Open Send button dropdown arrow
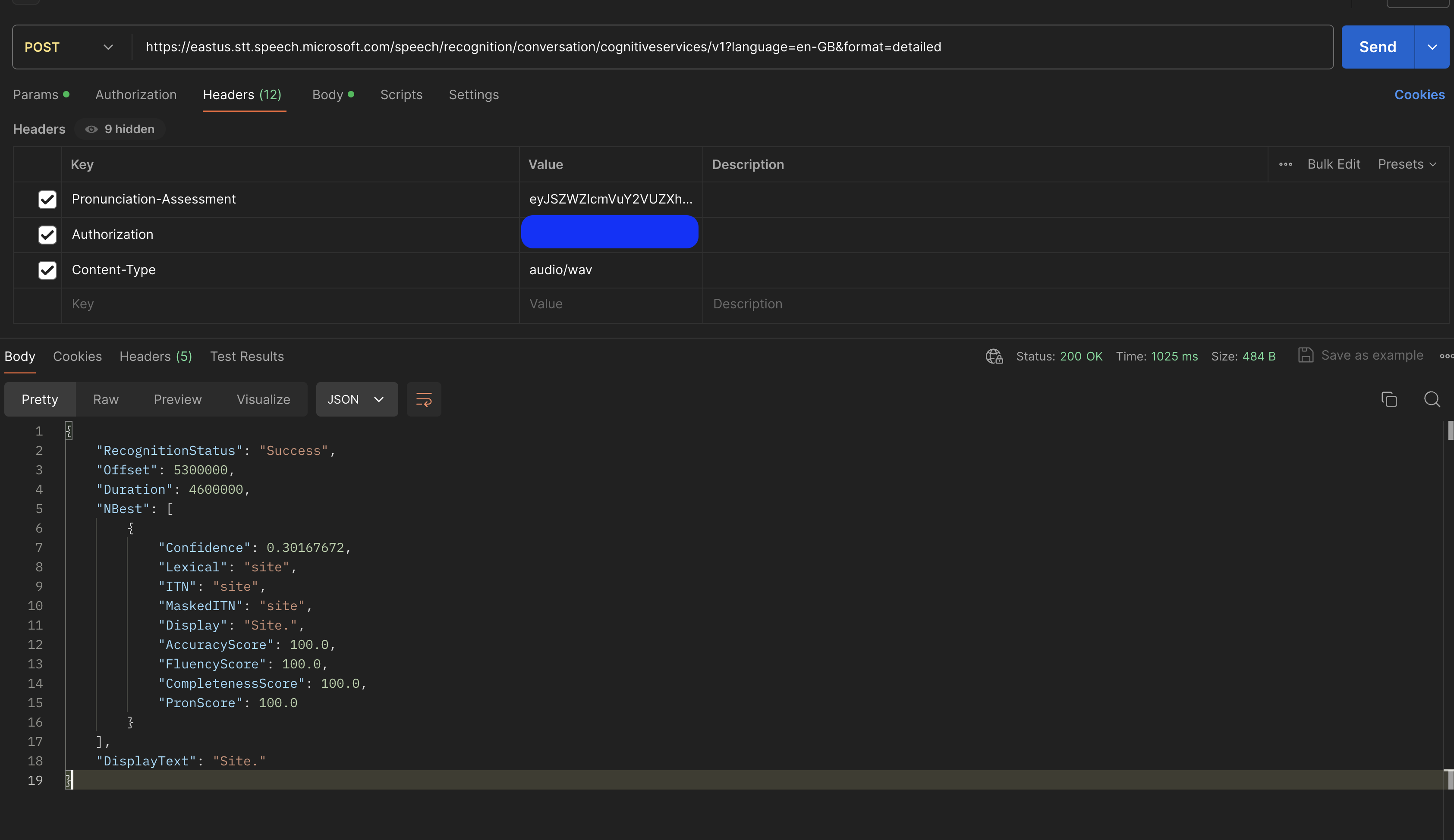1454x840 pixels. pyautogui.click(x=1432, y=47)
